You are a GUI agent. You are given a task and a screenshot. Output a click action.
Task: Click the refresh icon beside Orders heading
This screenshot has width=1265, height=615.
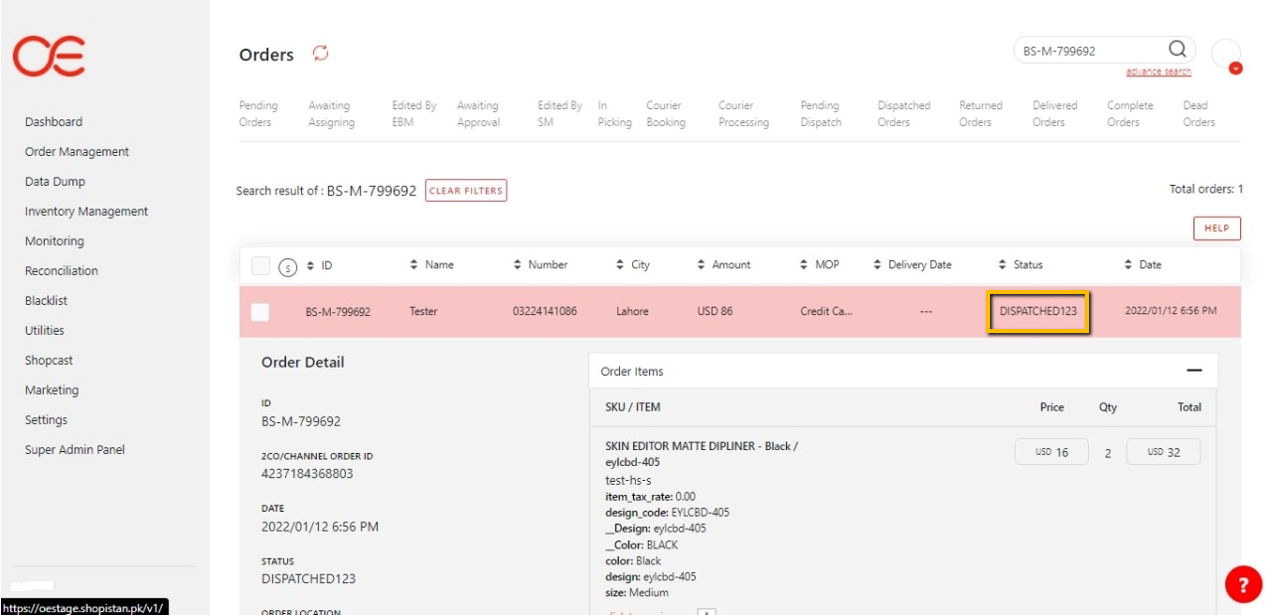(x=320, y=54)
